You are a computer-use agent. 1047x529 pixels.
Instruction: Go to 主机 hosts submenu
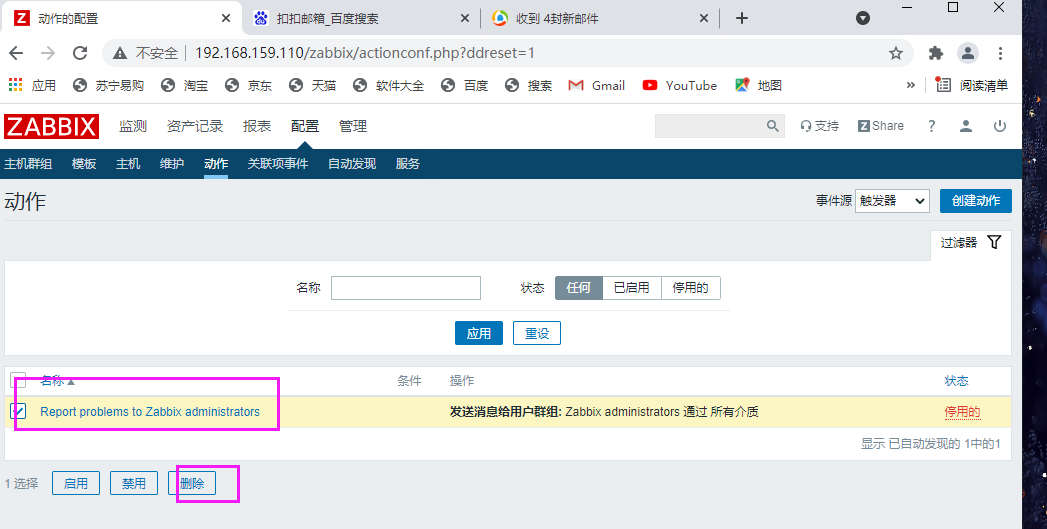128,164
